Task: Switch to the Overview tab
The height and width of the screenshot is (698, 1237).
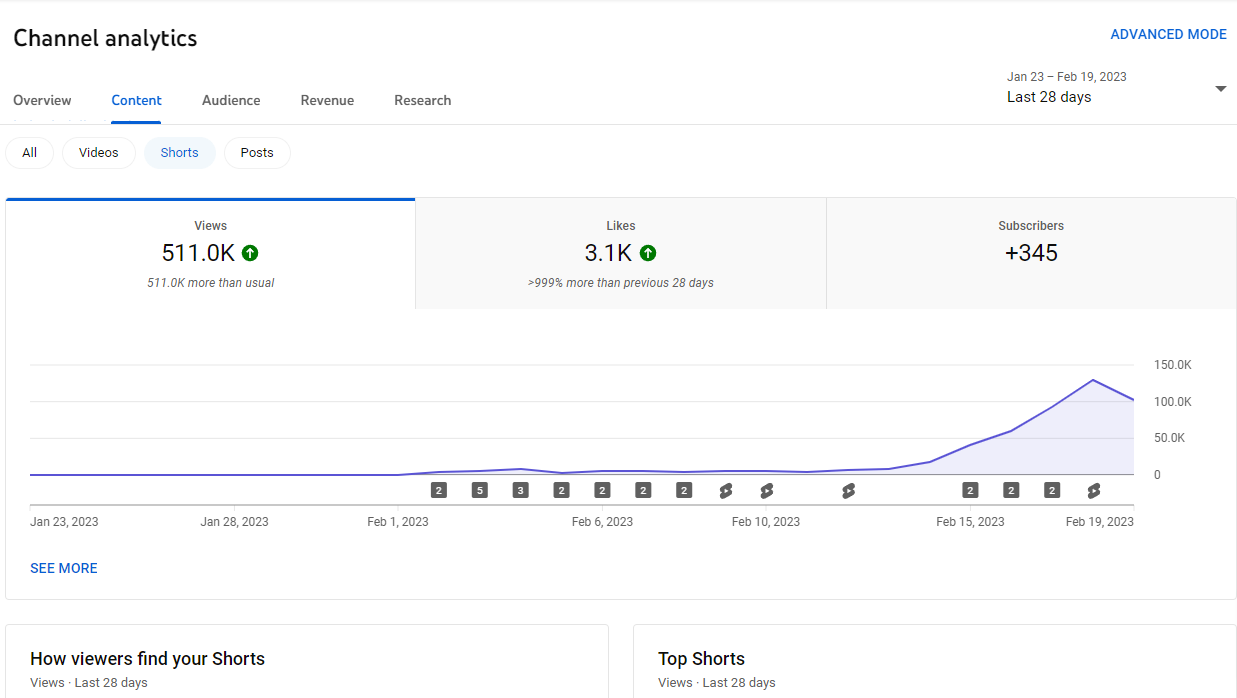Action: (x=42, y=100)
